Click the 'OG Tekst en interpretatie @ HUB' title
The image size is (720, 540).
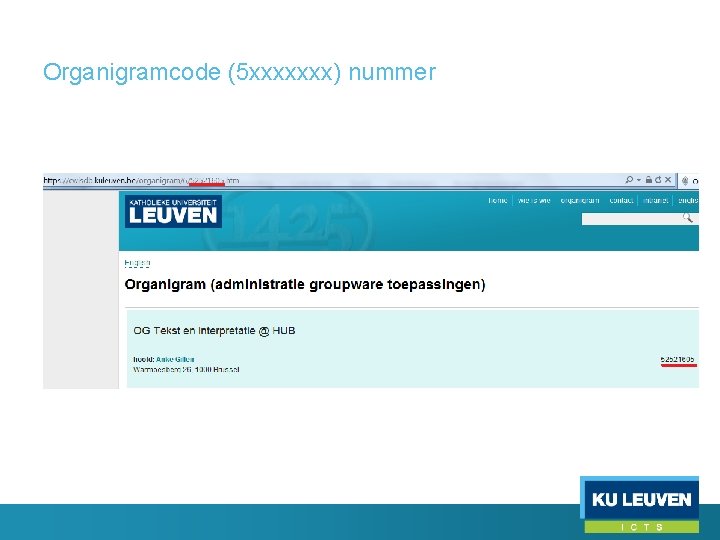[214, 331]
